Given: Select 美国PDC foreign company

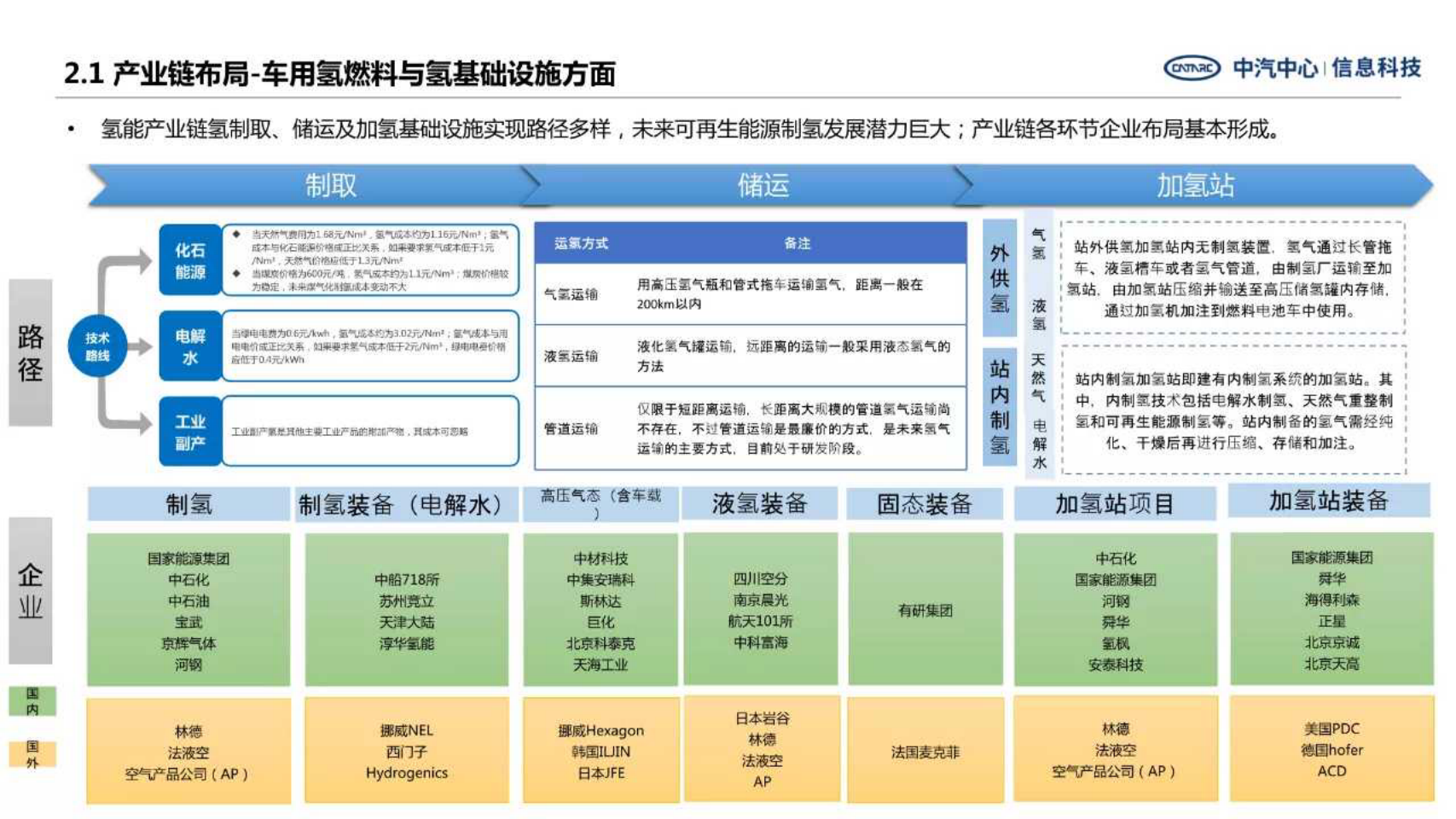Looking at the screenshot, I should pyautogui.click(x=1331, y=729).
